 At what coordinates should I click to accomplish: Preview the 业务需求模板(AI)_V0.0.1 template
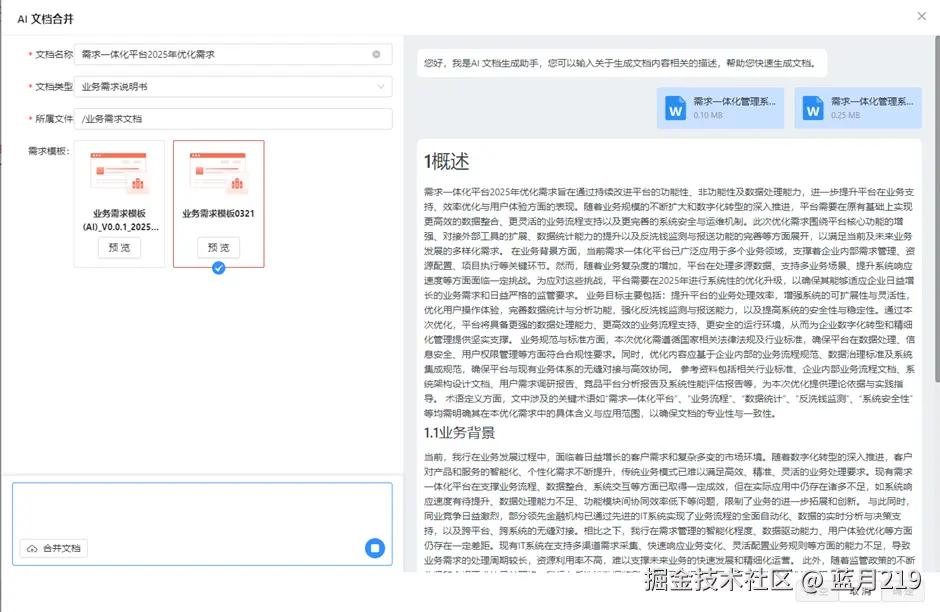pos(119,248)
